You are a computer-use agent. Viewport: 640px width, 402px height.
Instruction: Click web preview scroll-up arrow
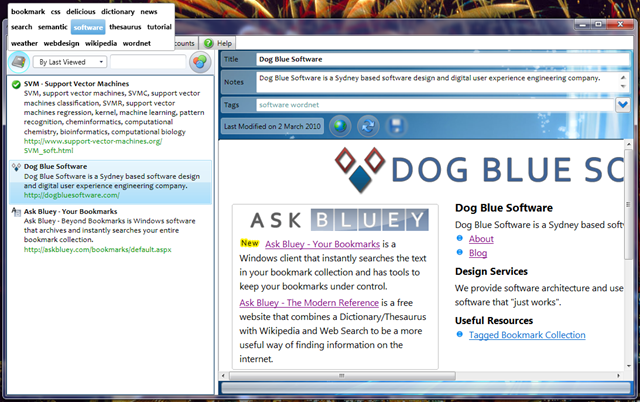[628, 144]
